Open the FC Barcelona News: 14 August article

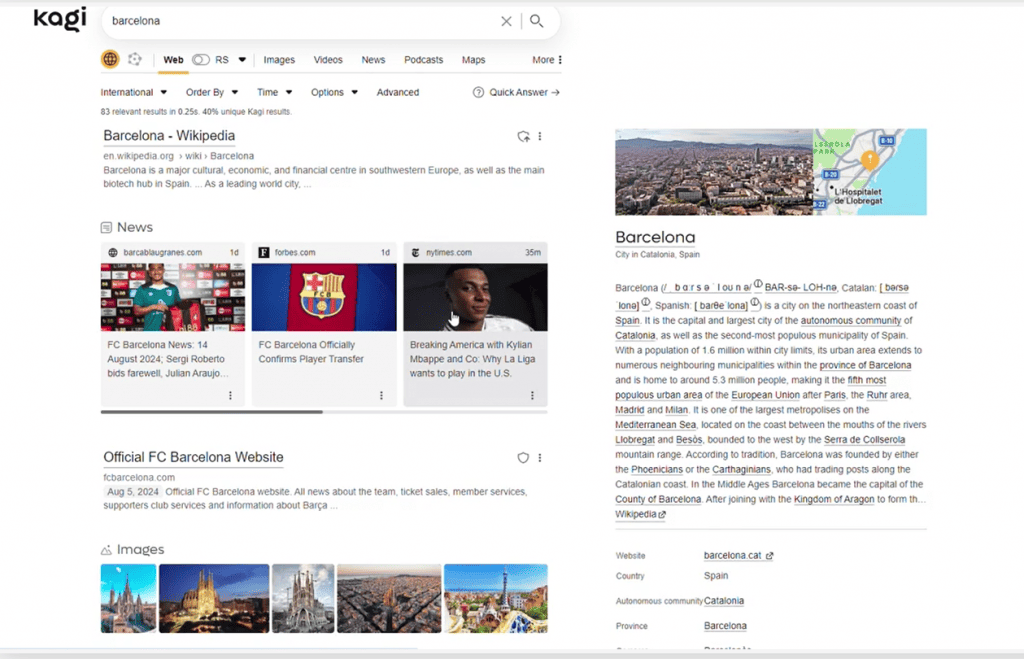[x=168, y=359]
